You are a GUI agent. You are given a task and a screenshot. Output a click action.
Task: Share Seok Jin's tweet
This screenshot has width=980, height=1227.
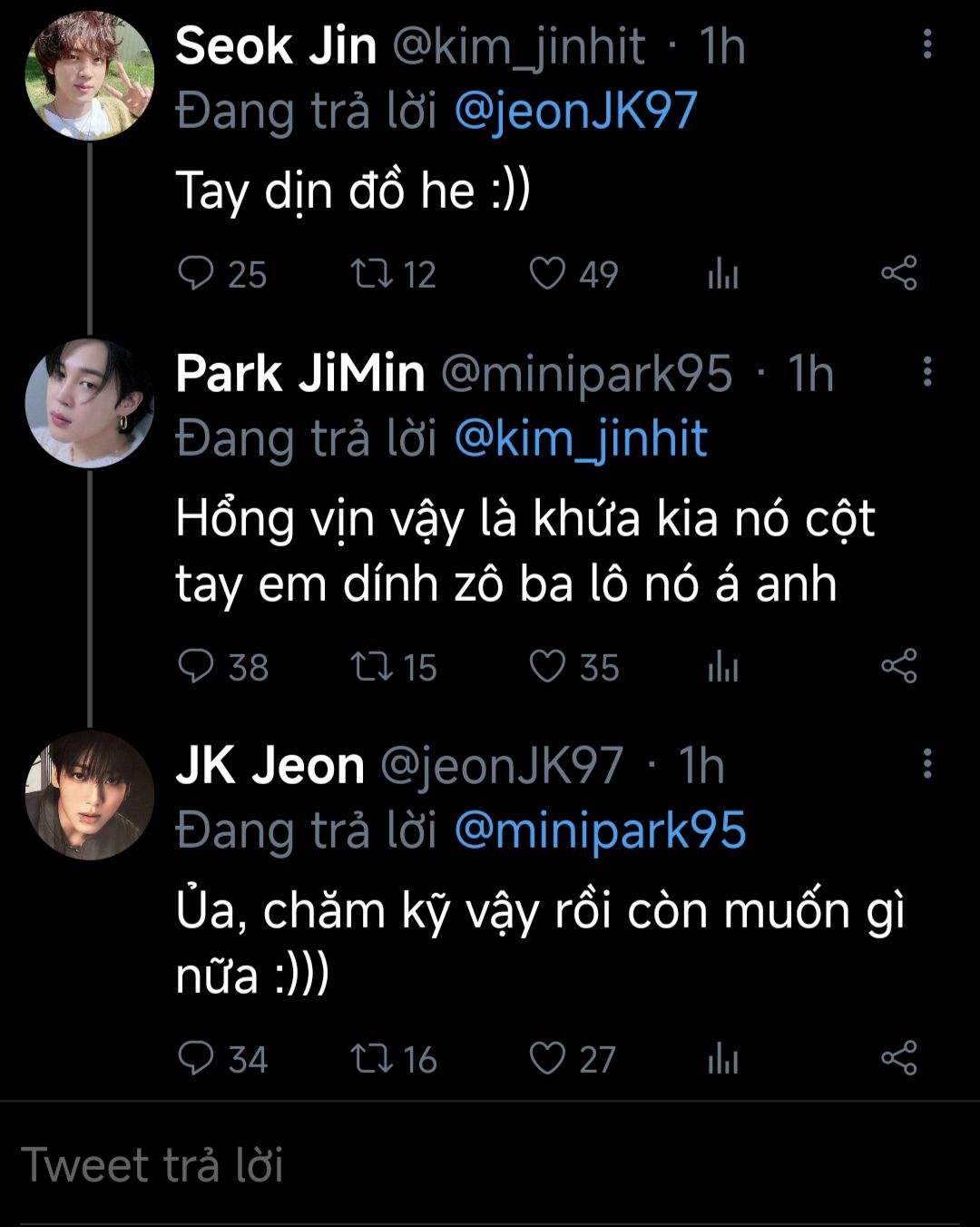898,273
